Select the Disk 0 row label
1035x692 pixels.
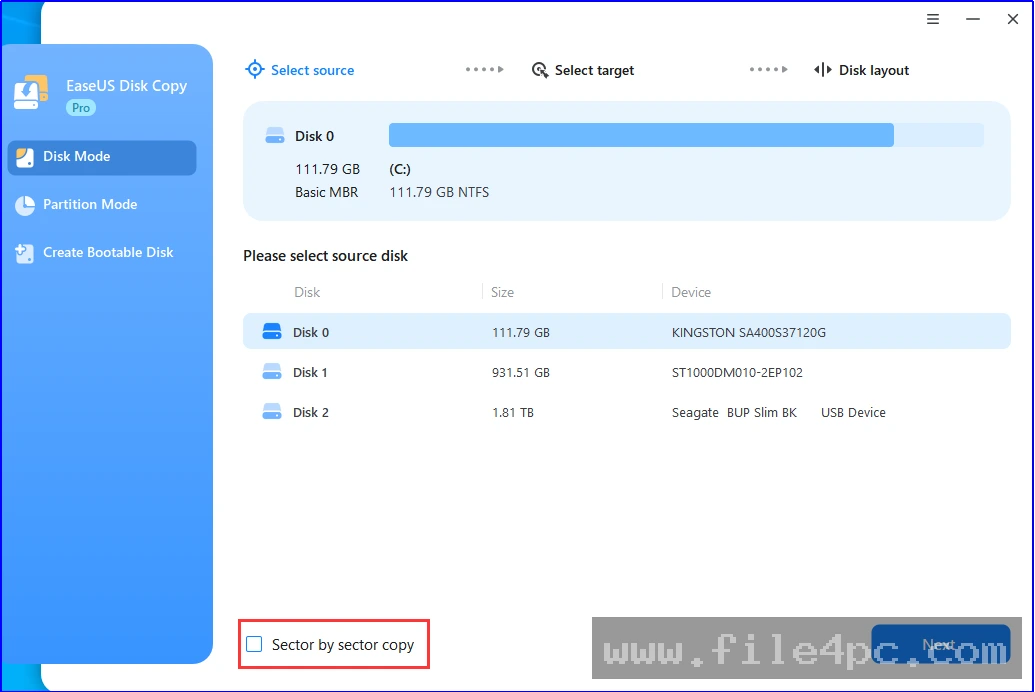tap(311, 332)
